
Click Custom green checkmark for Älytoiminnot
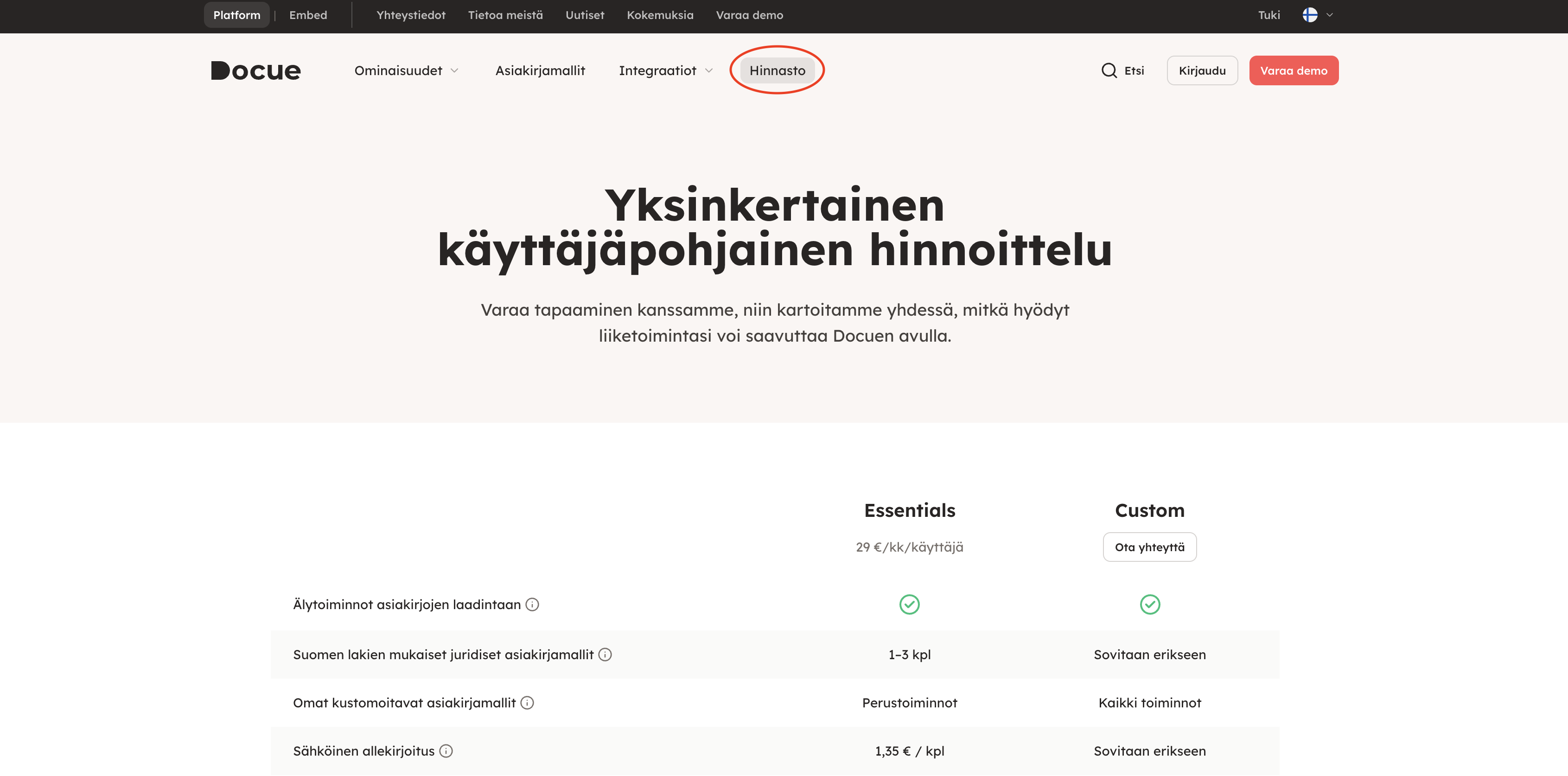click(x=1150, y=604)
